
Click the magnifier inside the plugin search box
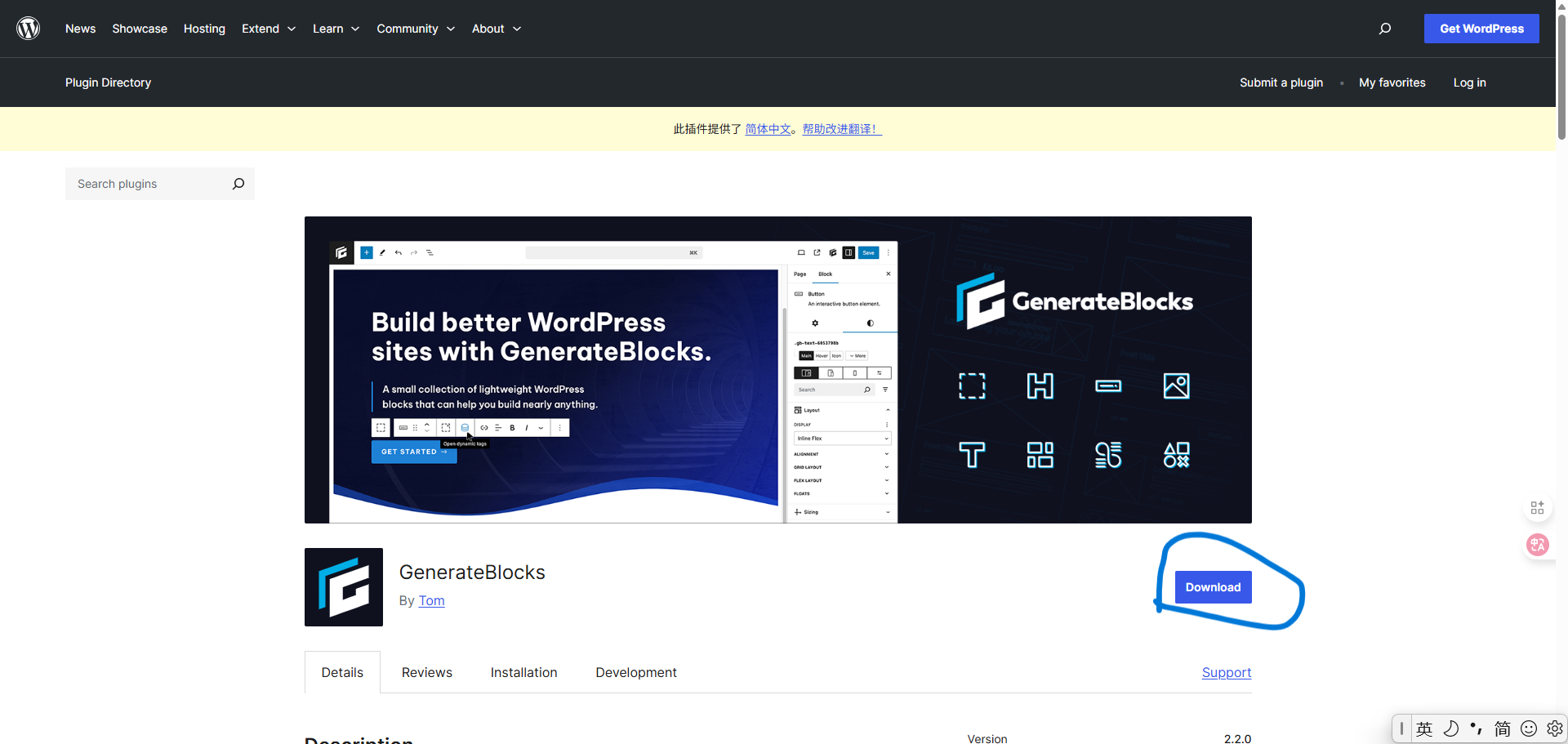238,184
